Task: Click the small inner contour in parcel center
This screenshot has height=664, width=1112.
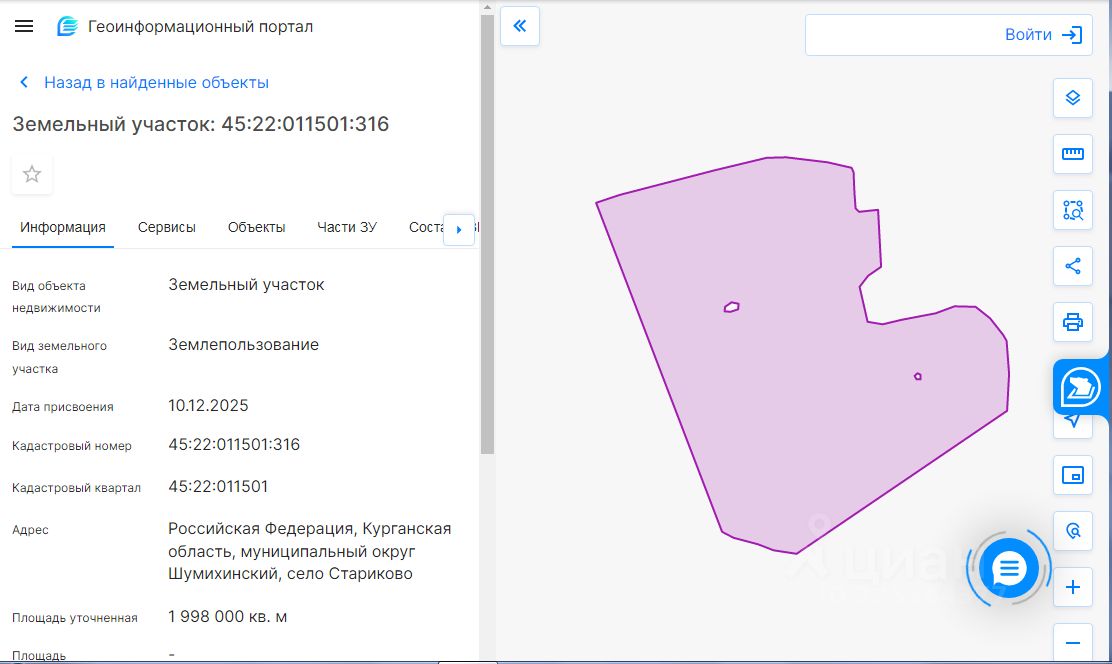Action: point(732,307)
